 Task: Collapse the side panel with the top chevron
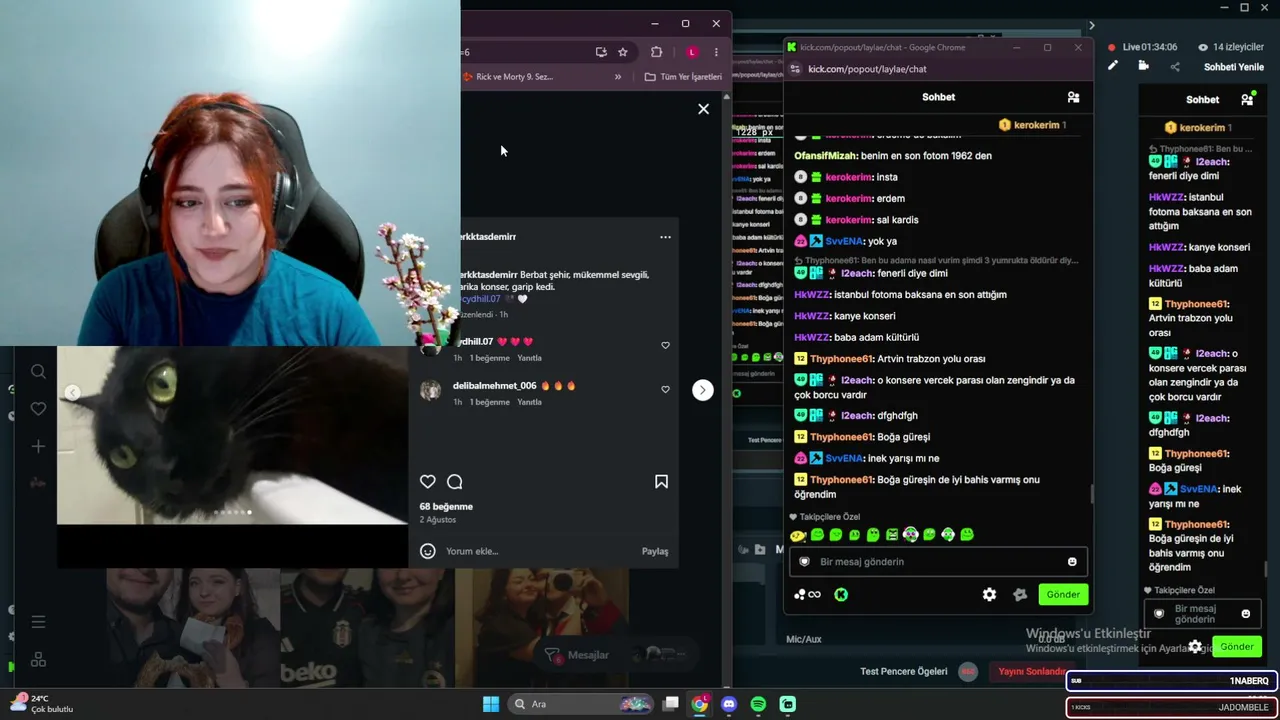click(x=1091, y=26)
